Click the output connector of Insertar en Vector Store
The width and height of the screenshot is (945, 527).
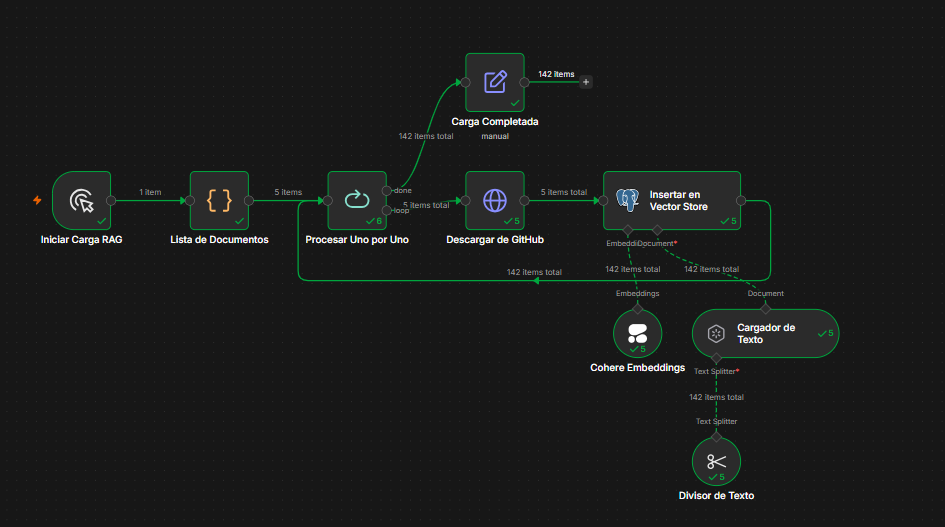741,201
